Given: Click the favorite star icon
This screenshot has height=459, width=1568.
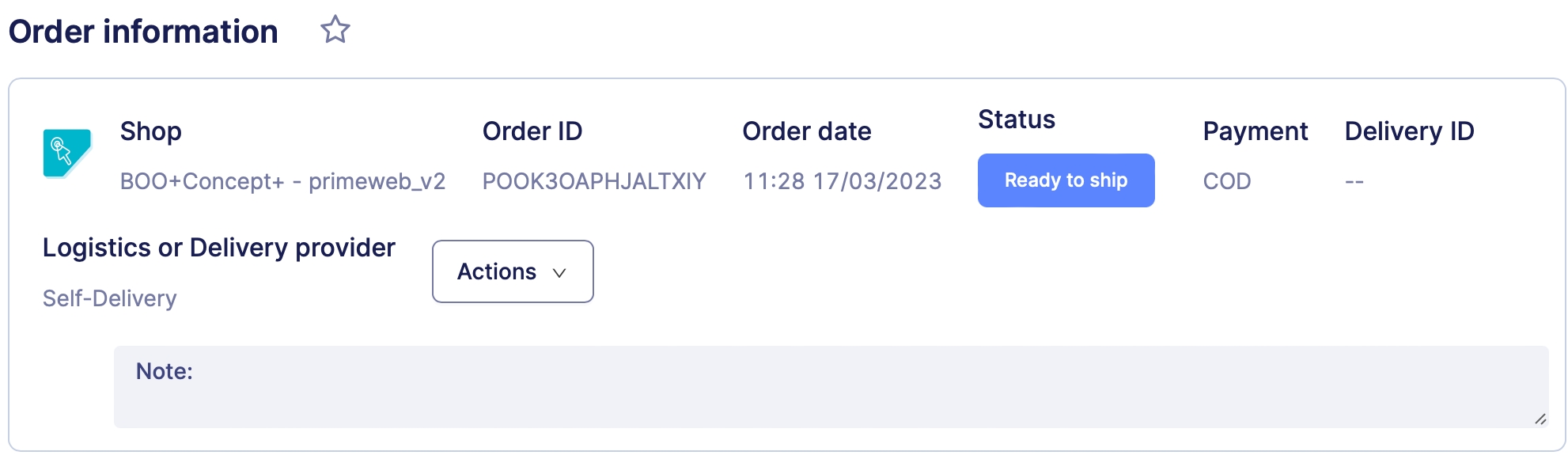Looking at the screenshot, I should pyautogui.click(x=335, y=30).
